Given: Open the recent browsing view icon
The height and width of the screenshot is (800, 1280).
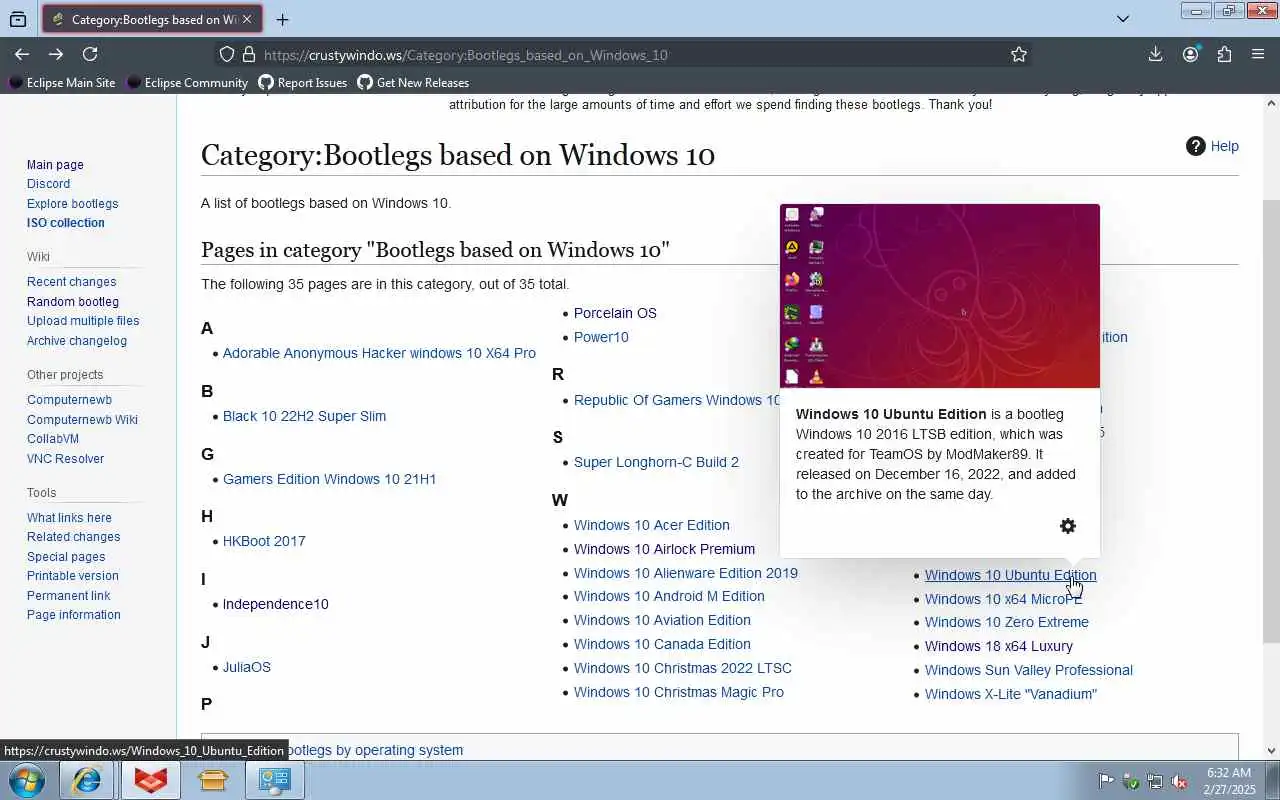Looking at the screenshot, I should pyautogui.click(x=18, y=19).
